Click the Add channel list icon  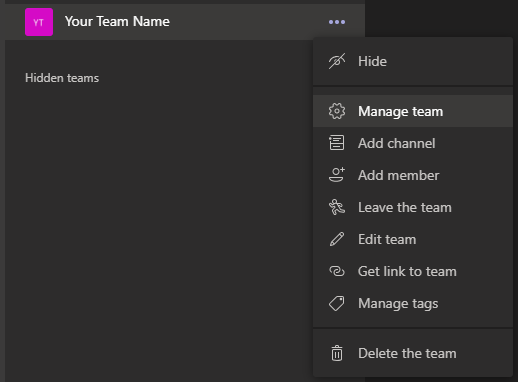click(337, 143)
